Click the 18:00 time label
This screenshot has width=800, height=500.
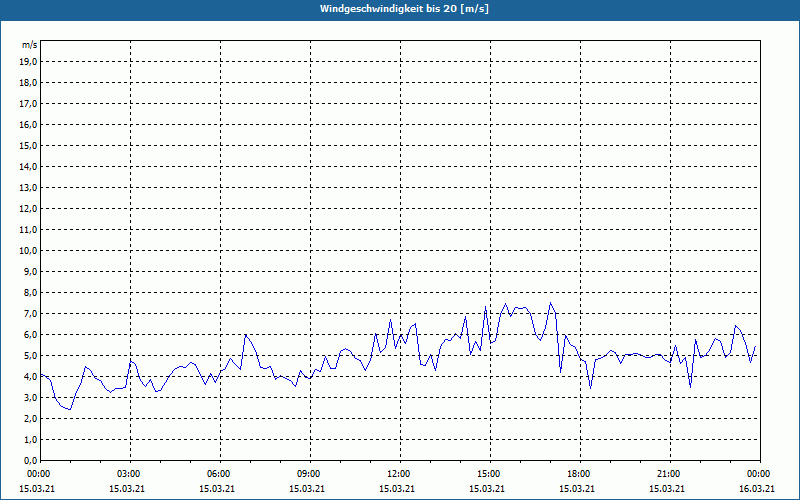click(x=580, y=474)
